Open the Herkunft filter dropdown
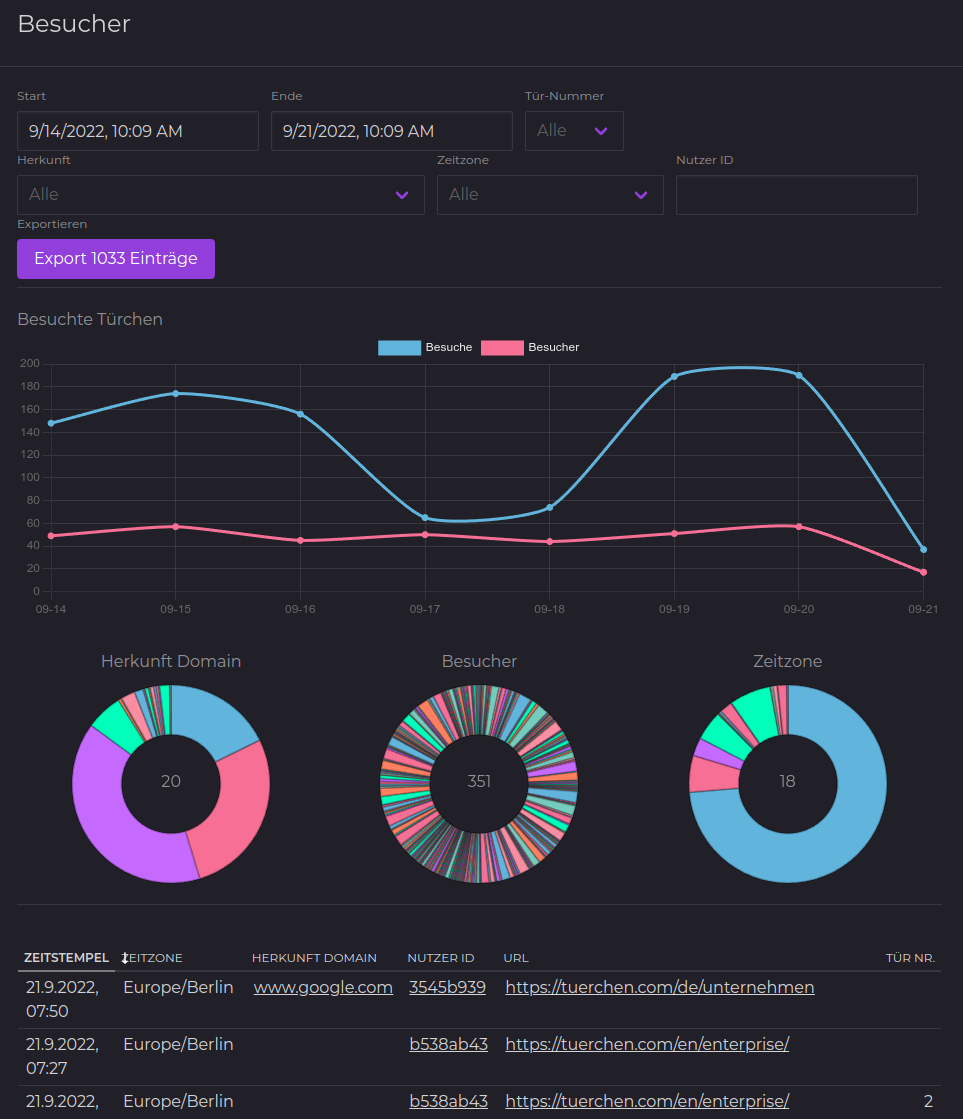 [x=220, y=195]
